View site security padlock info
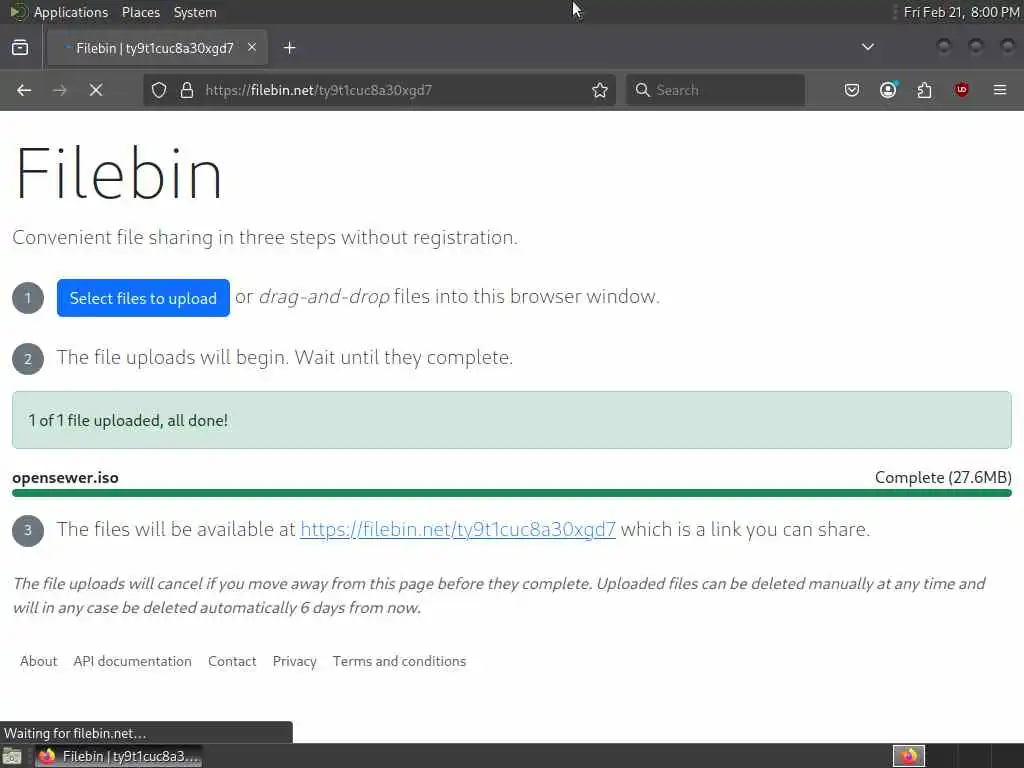 tap(187, 90)
